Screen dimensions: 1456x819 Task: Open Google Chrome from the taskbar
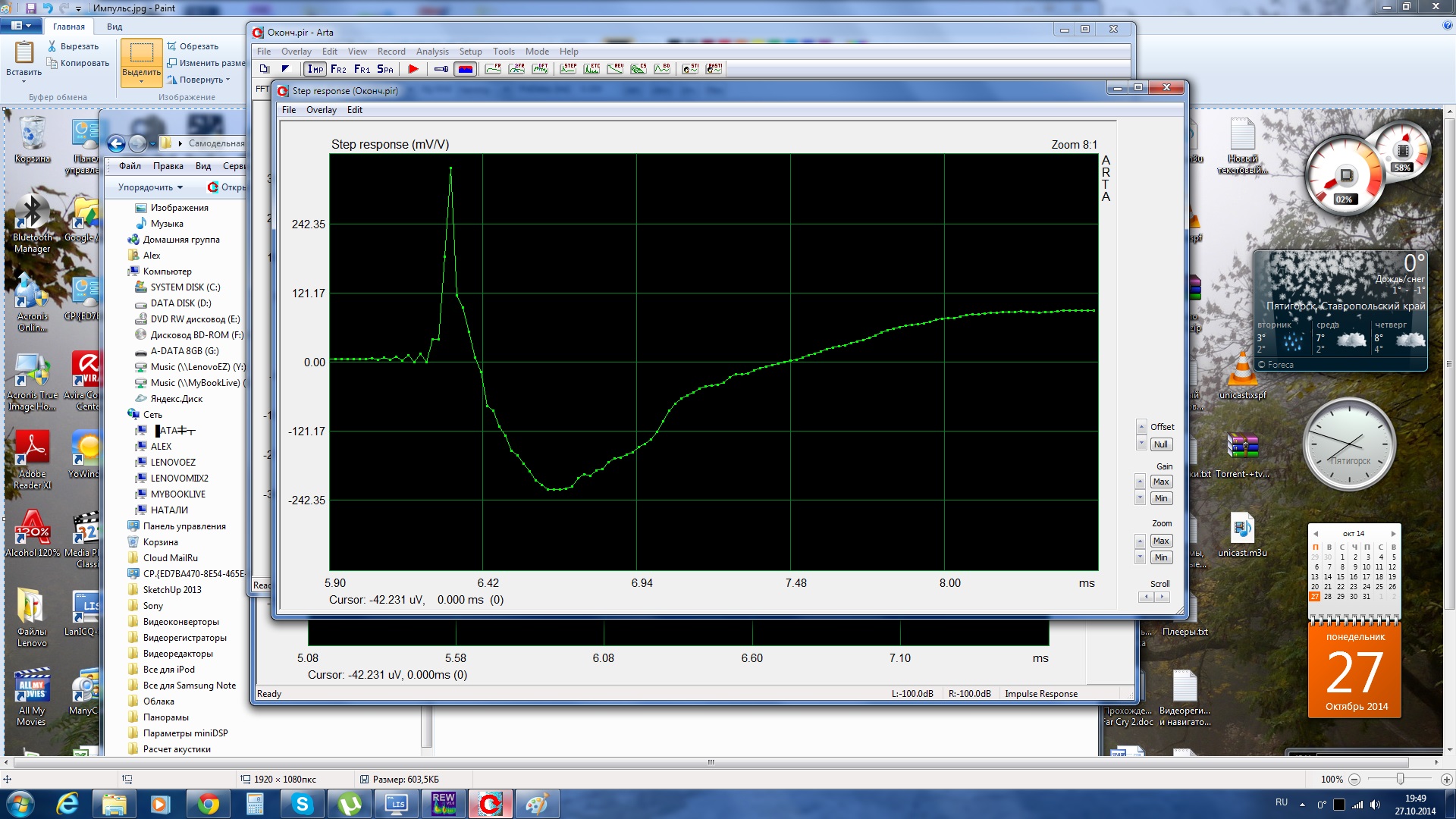(x=209, y=804)
